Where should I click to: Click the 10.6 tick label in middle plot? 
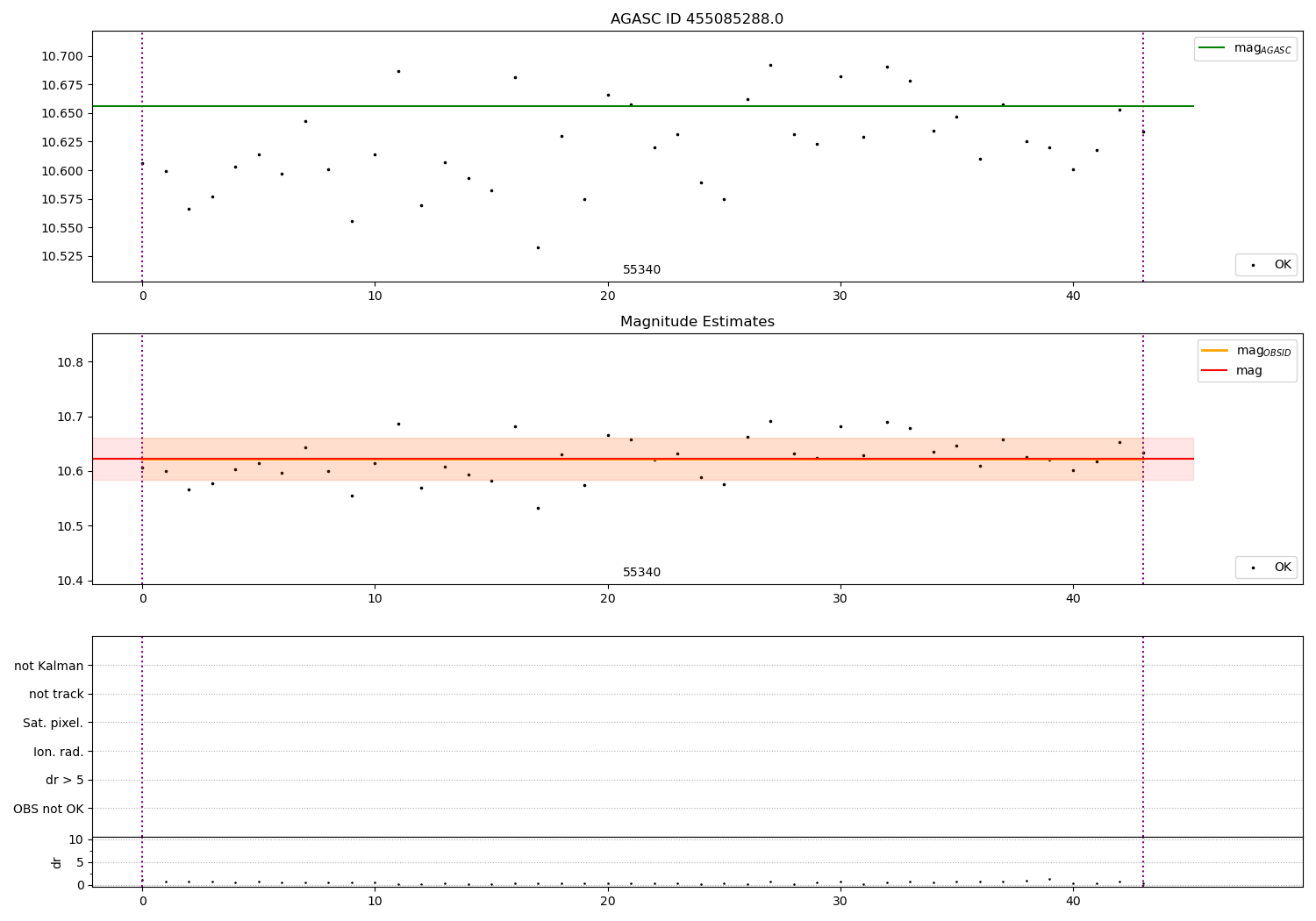coord(68,471)
